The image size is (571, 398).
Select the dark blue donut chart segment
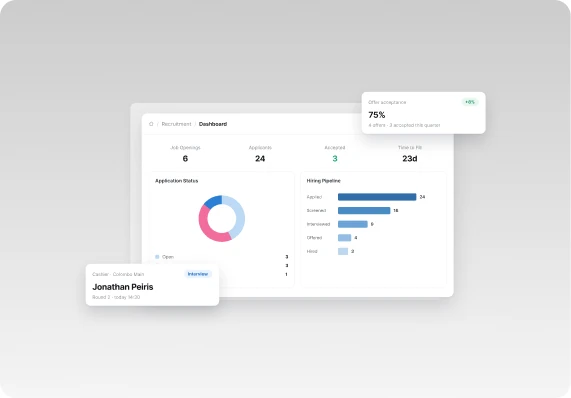pyautogui.click(x=214, y=201)
